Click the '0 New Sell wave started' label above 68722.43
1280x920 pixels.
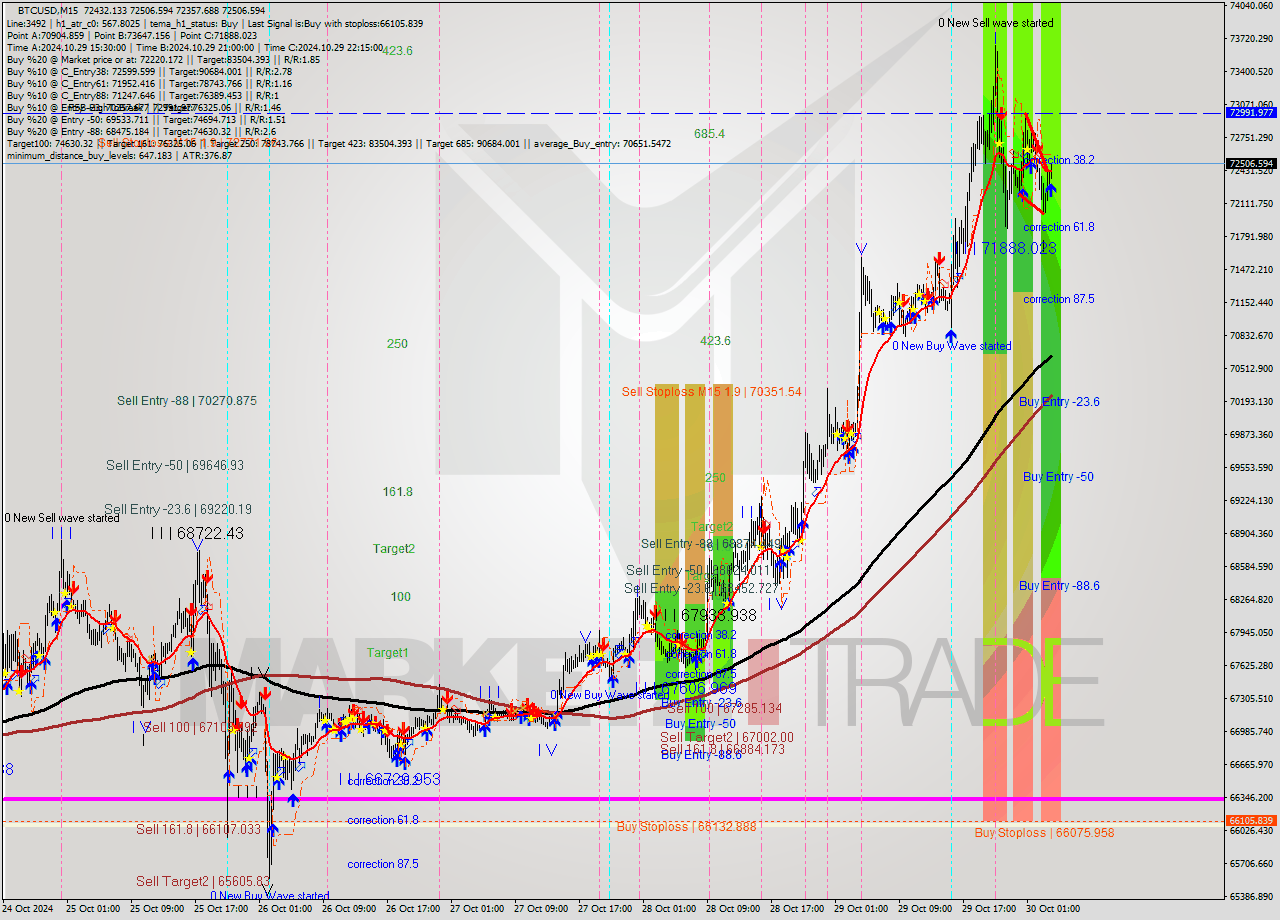62,518
